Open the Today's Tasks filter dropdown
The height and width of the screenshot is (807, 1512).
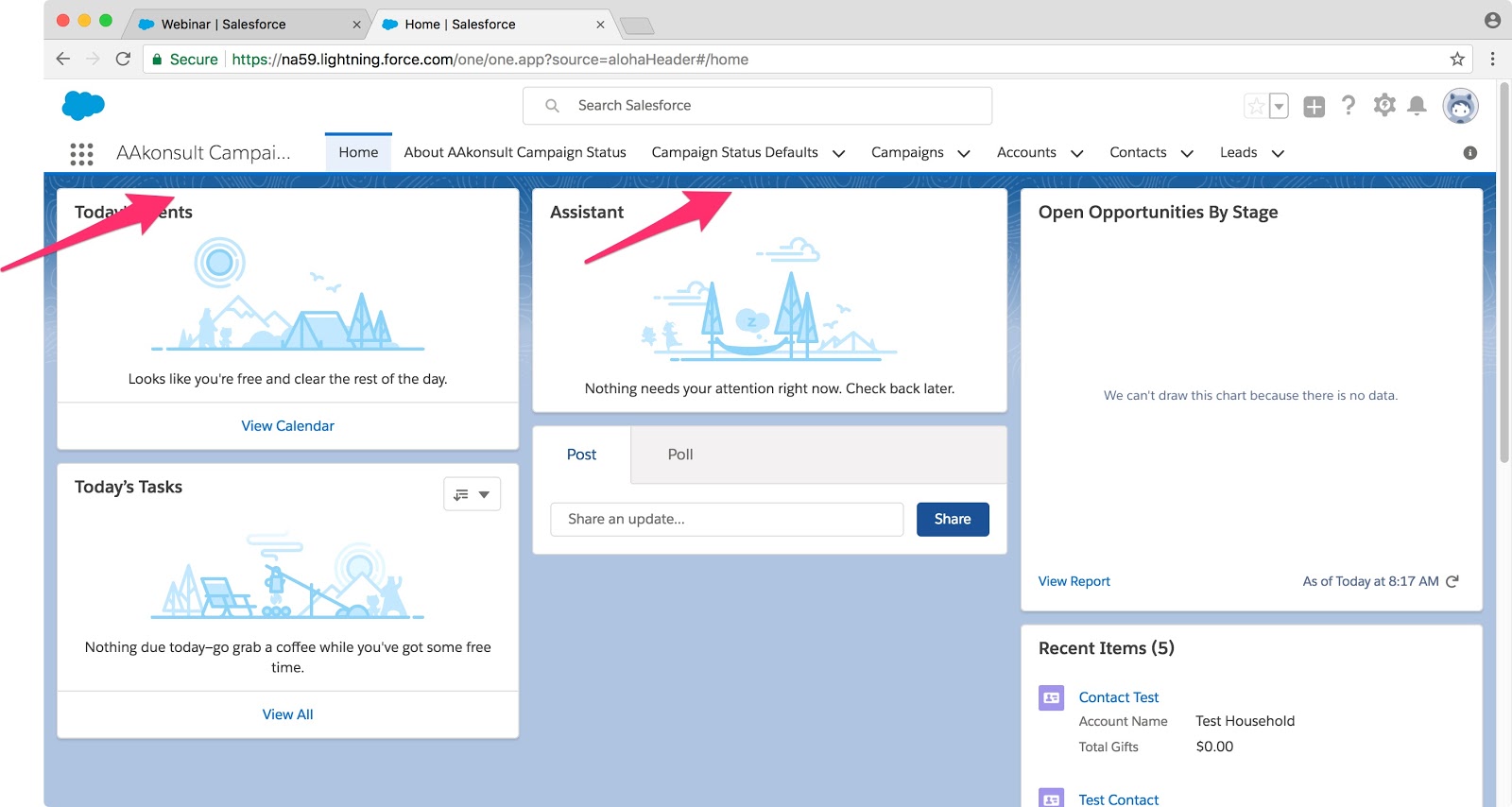(x=472, y=494)
